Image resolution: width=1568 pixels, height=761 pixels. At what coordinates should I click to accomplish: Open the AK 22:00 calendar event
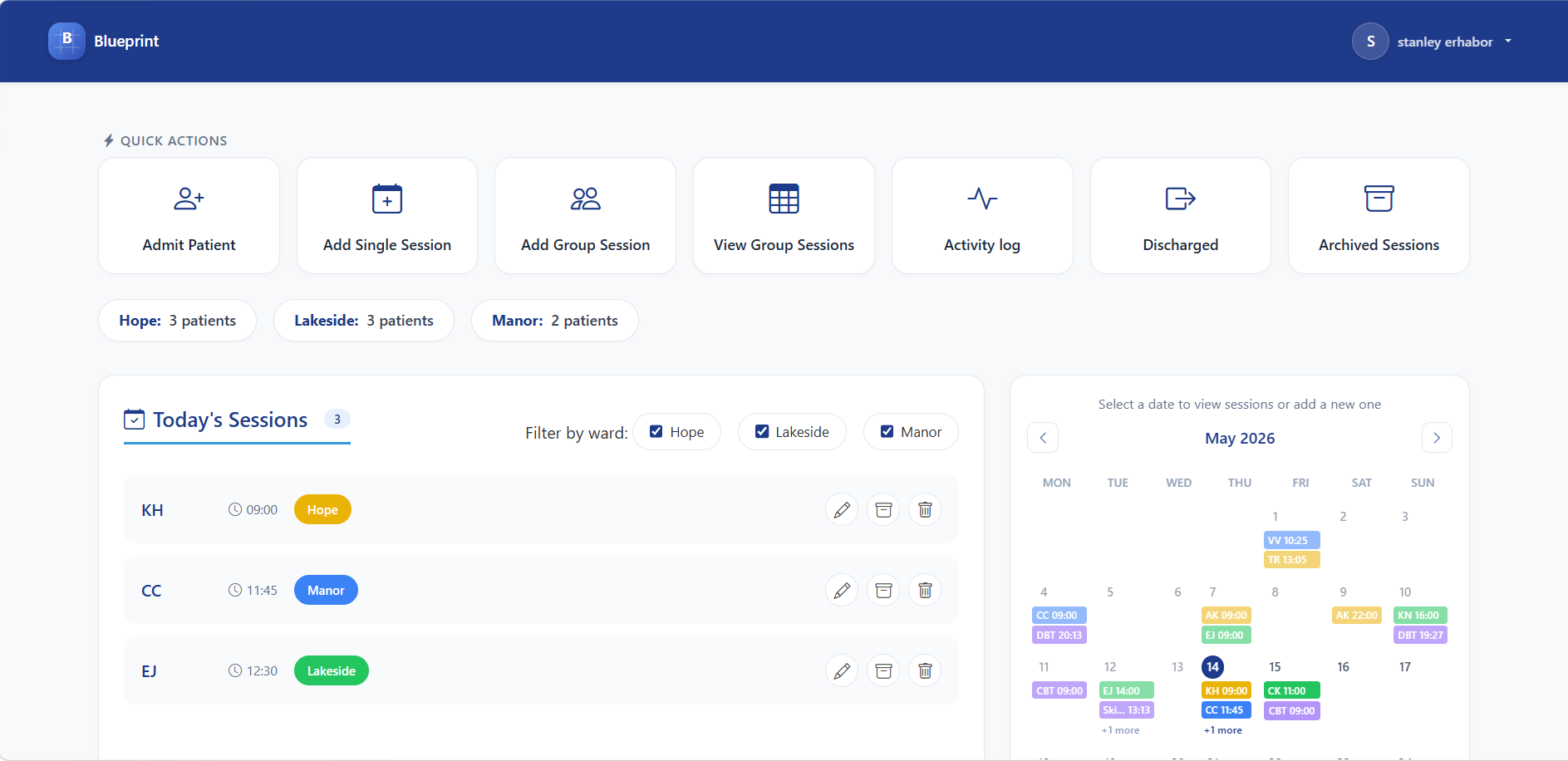(x=1357, y=616)
